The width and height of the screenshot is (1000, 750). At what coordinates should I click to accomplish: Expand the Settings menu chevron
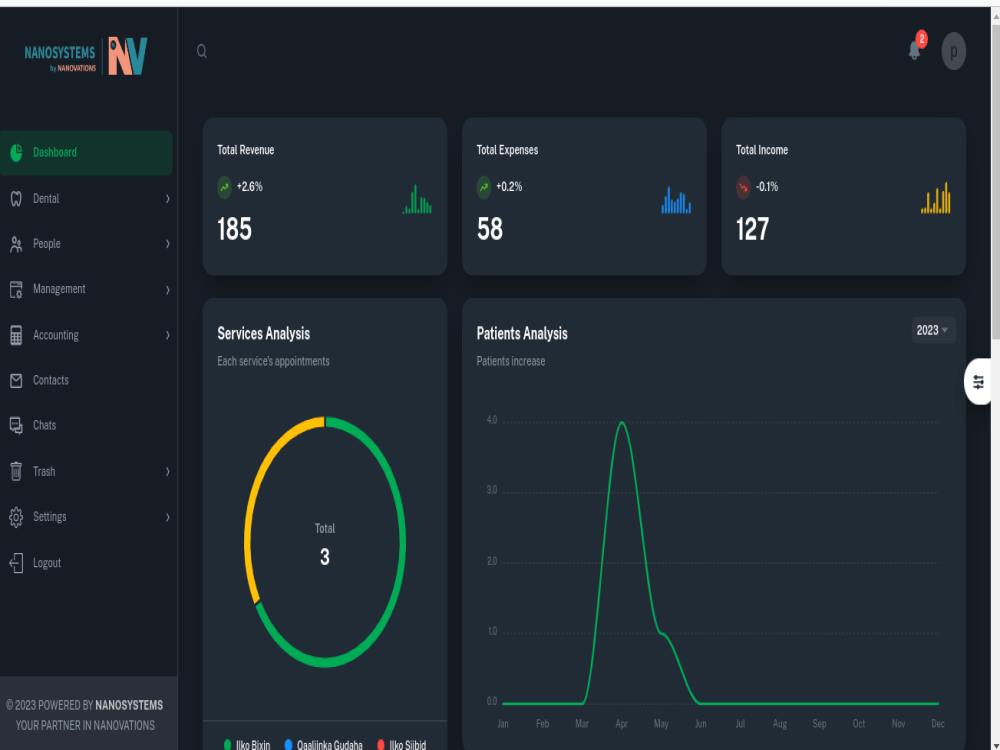click(168, 517)
